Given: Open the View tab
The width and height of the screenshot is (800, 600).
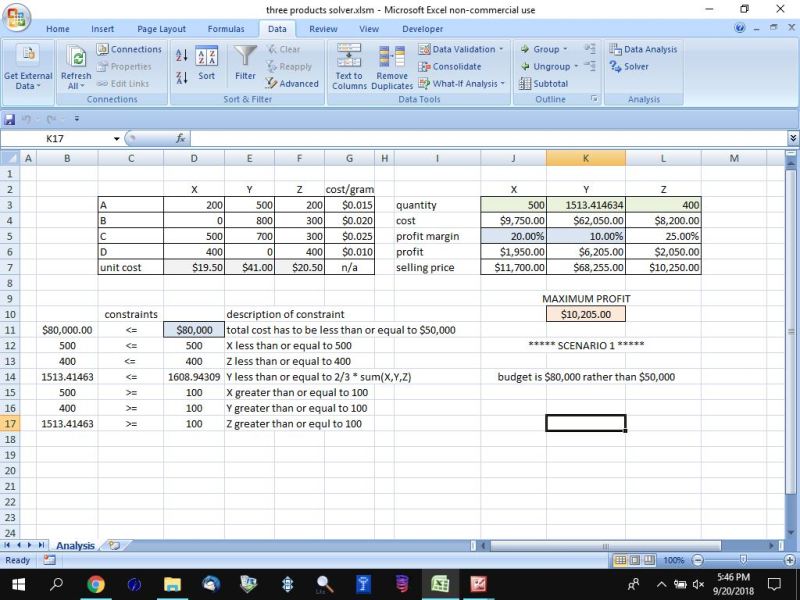Looking at the screenshot, I should point(369,29).
